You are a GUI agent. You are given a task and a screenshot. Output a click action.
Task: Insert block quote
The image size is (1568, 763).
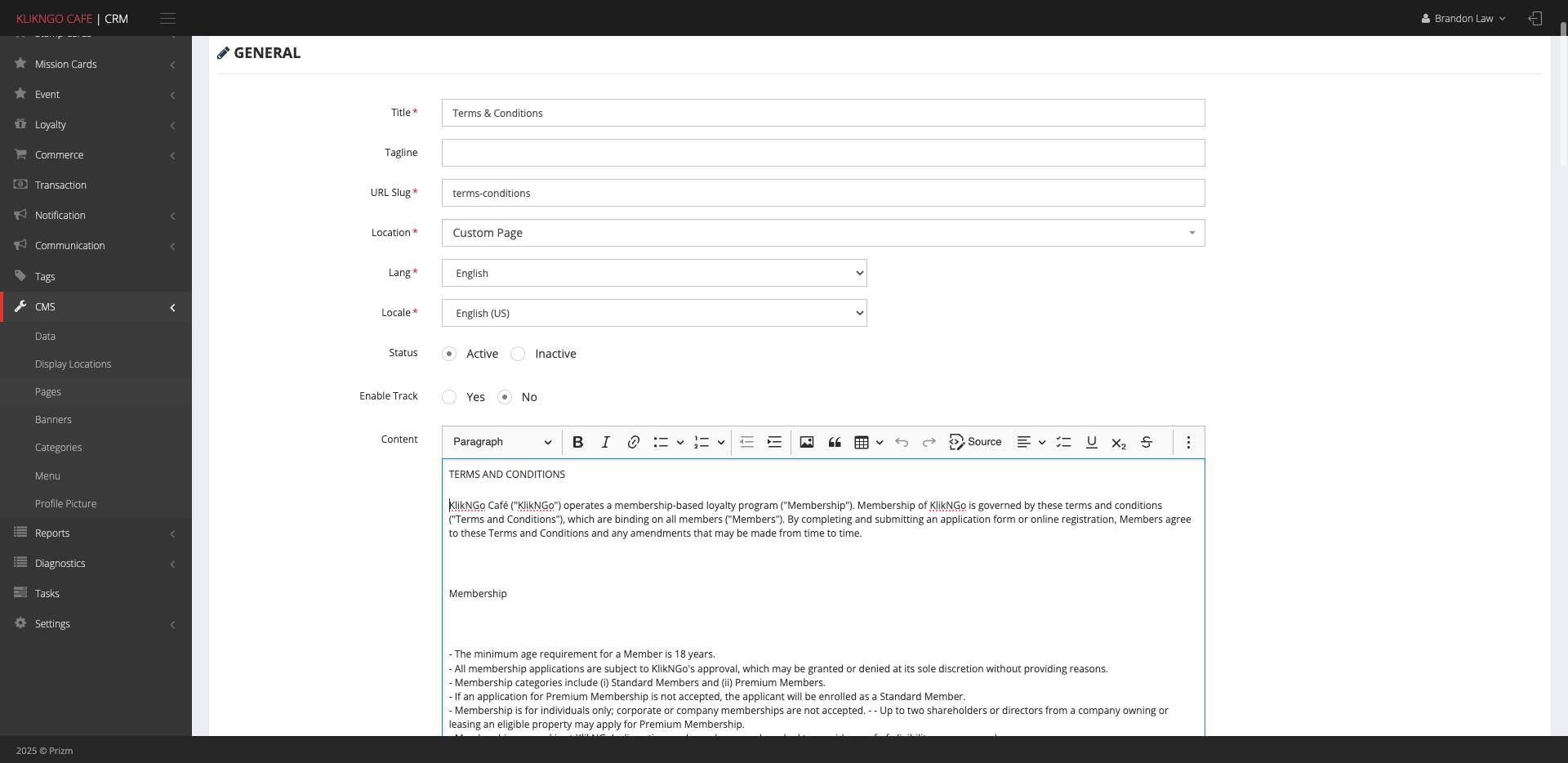[x=835, y=442]
